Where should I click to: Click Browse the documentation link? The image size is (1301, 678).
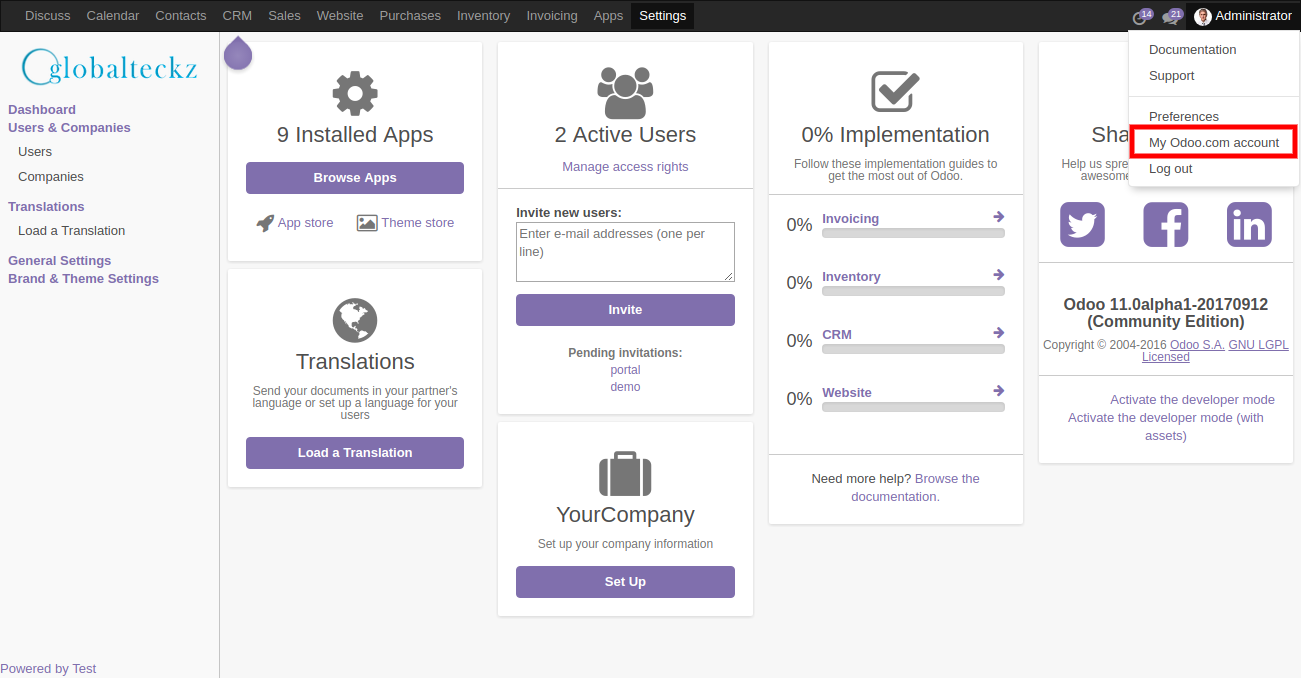point(915,487)
